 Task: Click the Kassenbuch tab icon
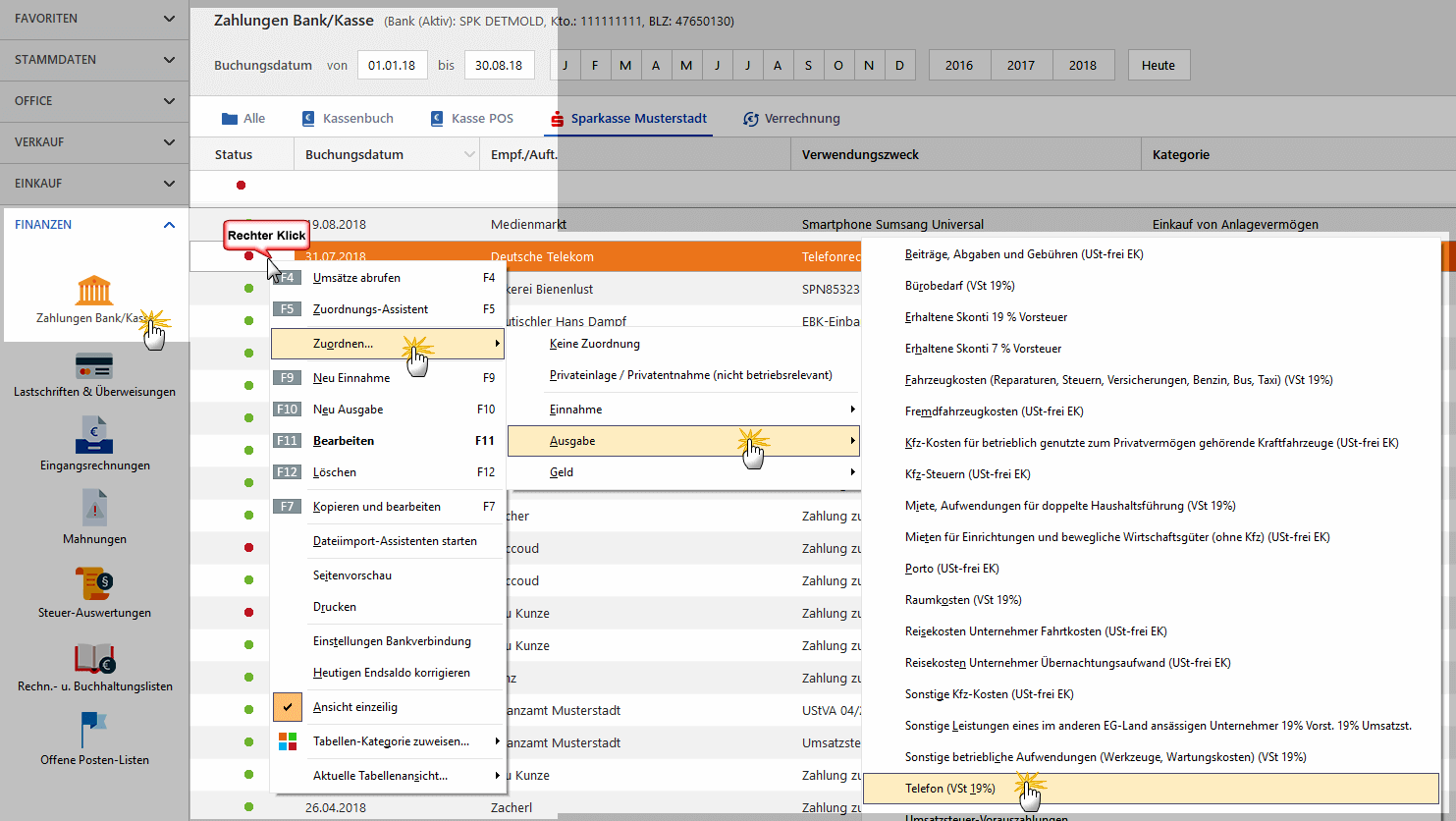coord(306,119)
